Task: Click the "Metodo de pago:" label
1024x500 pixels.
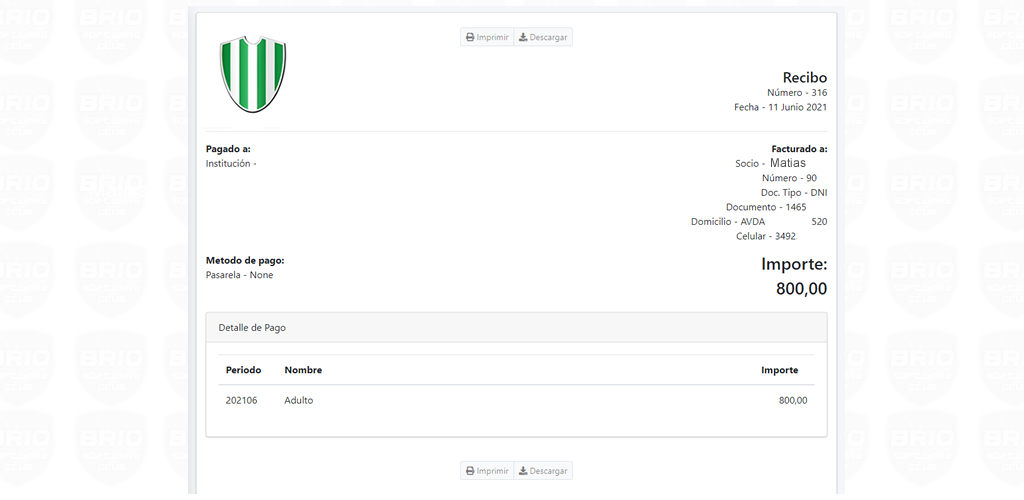Action: pyautogui.click(x=245, y=260)
